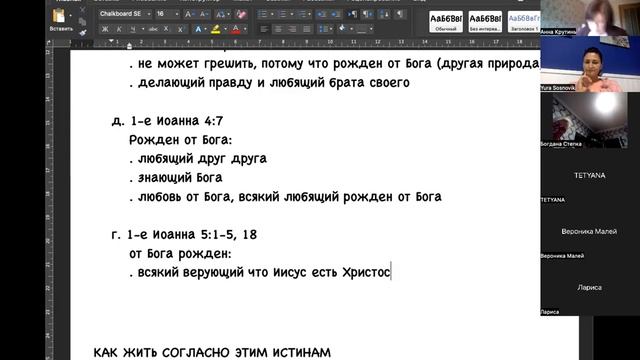Underline text with the Ч icon
Viewport: 640px width, 360px height.
133,29
